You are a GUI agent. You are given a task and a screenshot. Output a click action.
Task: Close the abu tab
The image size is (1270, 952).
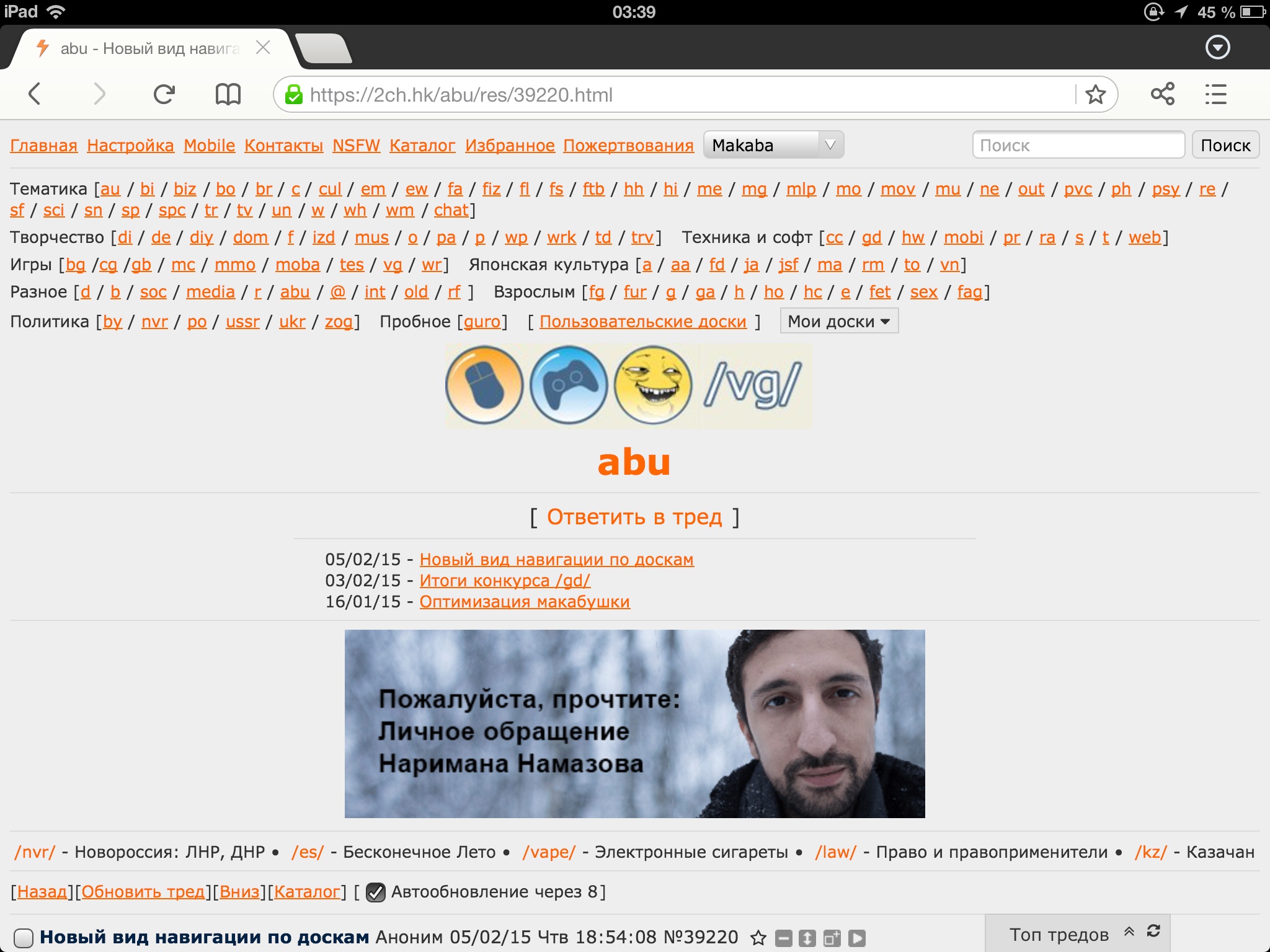(263, 48)
